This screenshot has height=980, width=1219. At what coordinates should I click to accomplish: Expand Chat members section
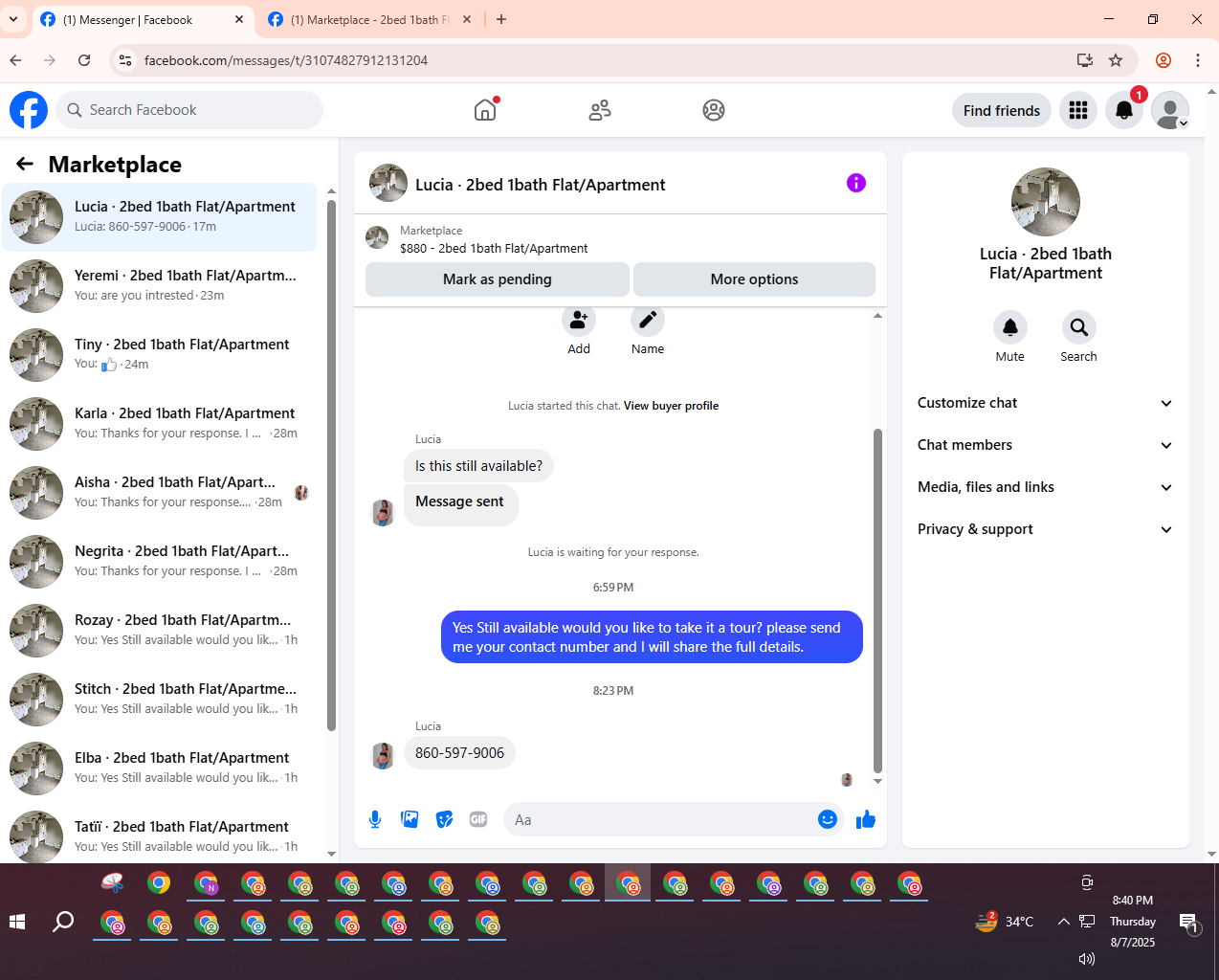pos(1045,445)
